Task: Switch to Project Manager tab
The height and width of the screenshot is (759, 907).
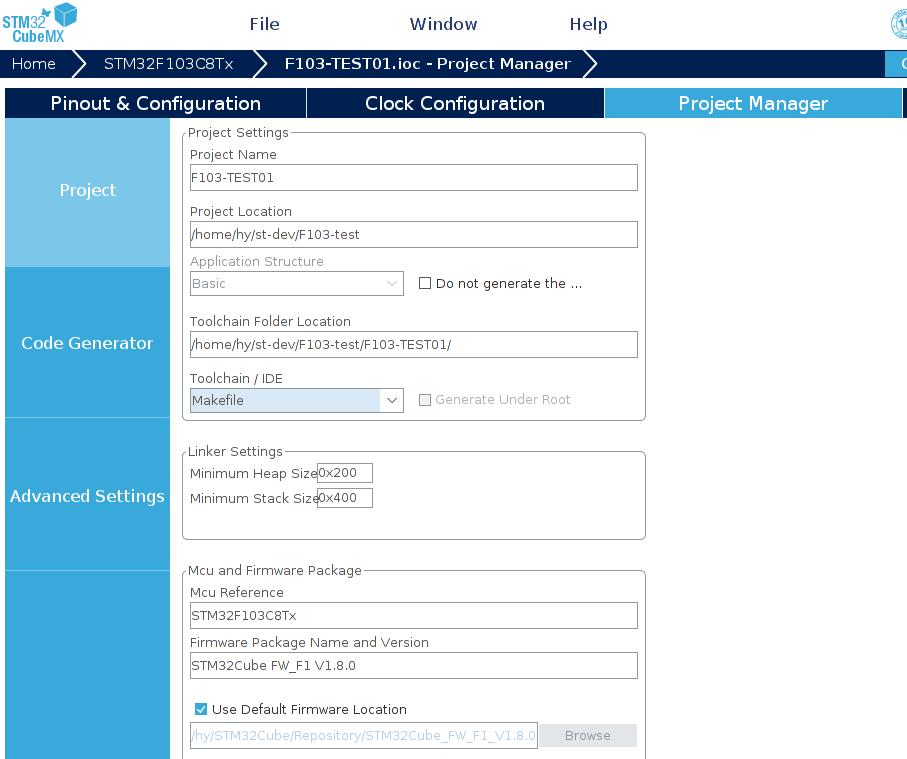Action: tap(753, 103)
